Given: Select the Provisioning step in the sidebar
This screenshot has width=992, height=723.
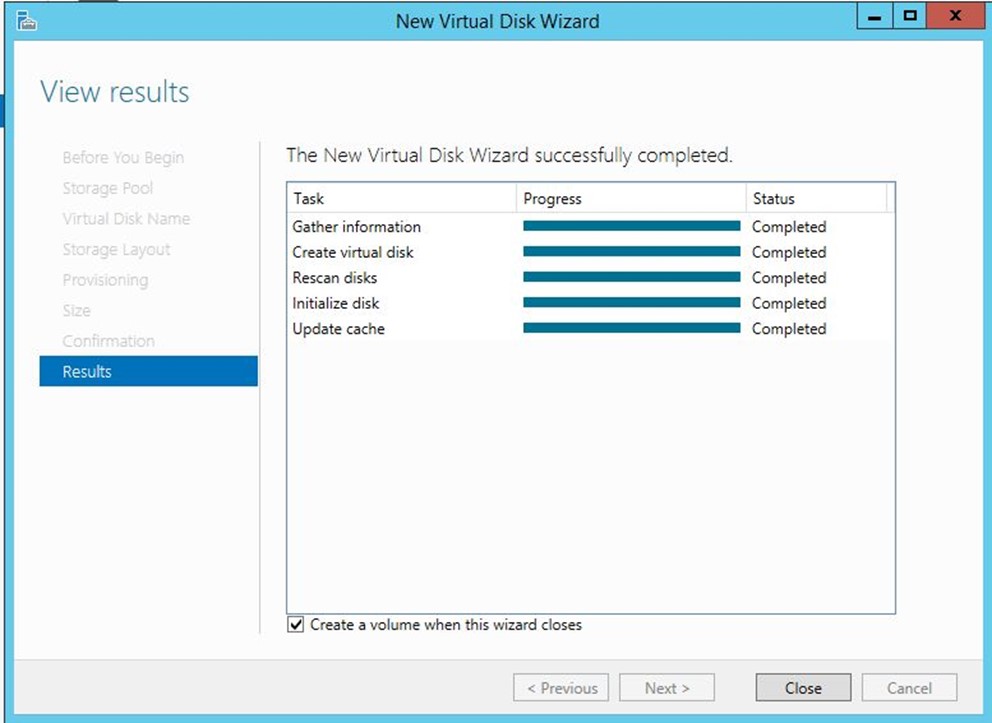Looking at the screenshot, I should (105, 280).
